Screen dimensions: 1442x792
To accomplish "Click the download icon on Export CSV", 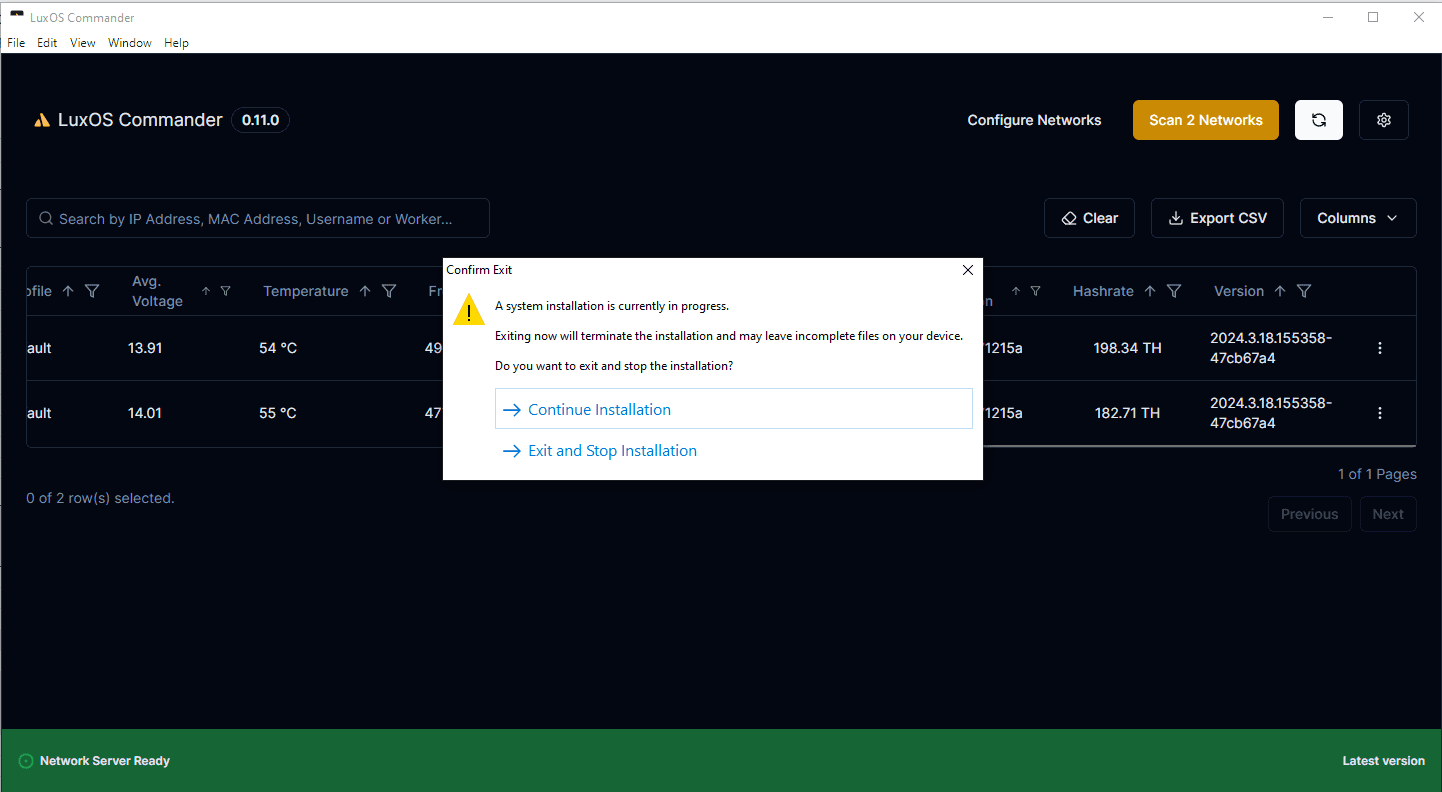I will [x=1175, y=217].
